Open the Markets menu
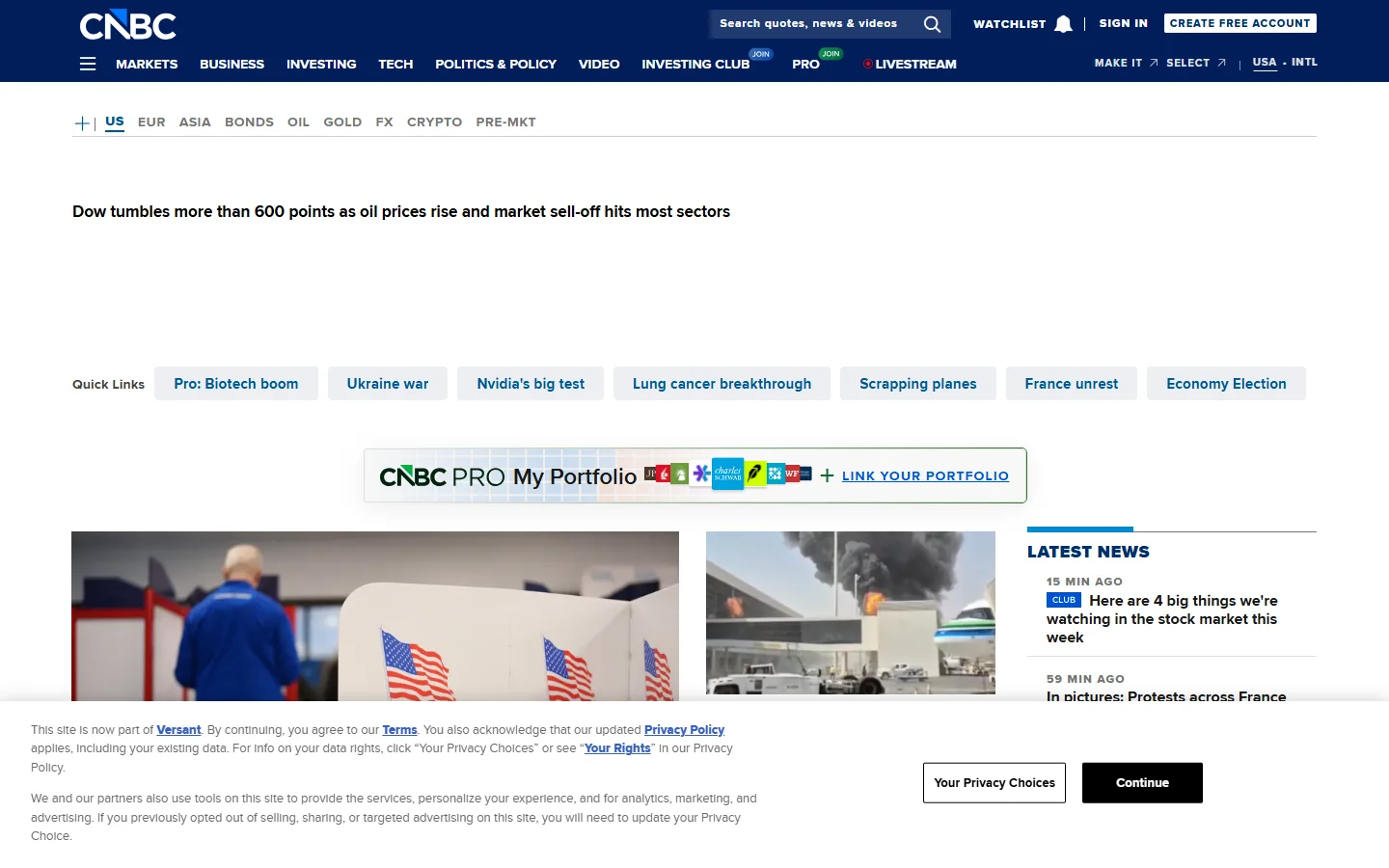Image resolution: width=1389 pixels, height=868 pixels. point(147,64)
